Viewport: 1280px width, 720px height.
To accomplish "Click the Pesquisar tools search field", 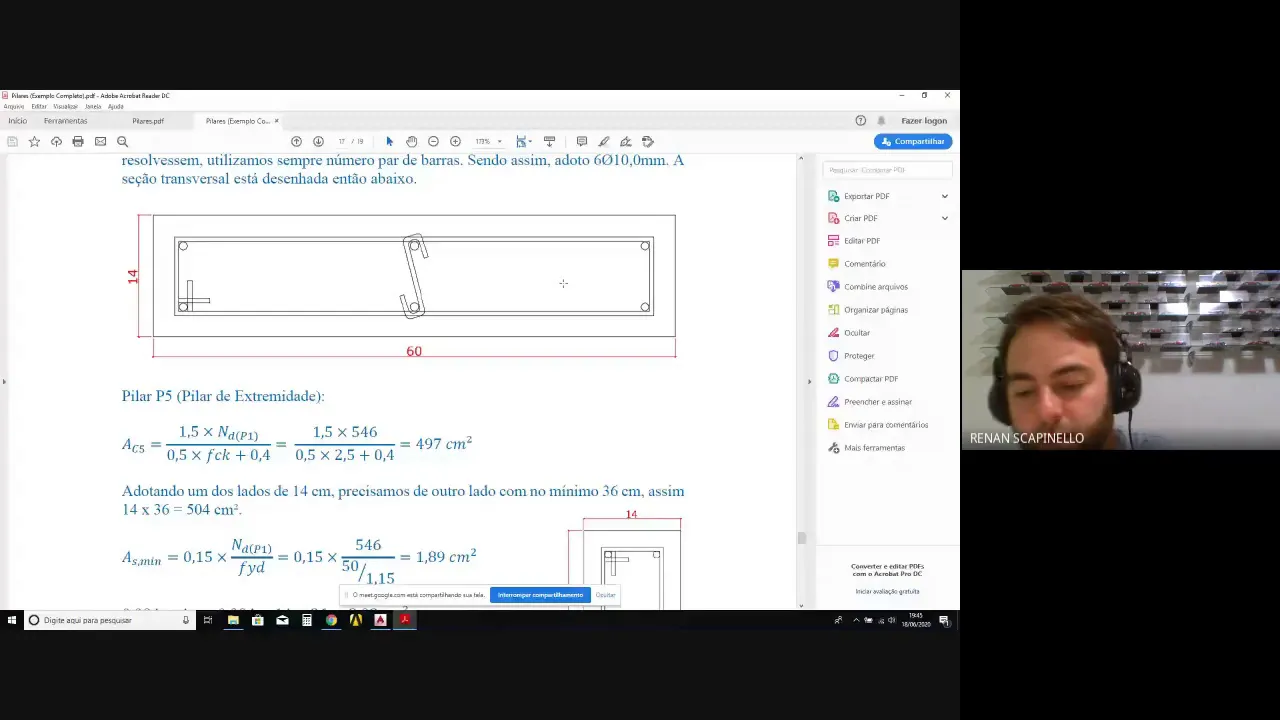I will [887, 170].
